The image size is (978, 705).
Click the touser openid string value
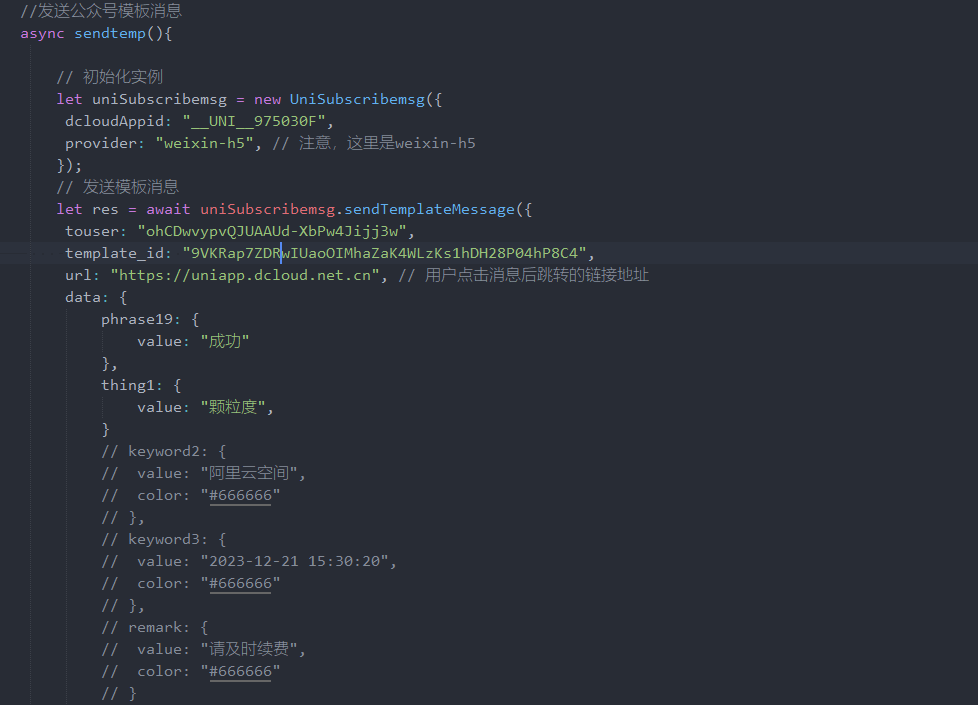[x=272, y=231]
